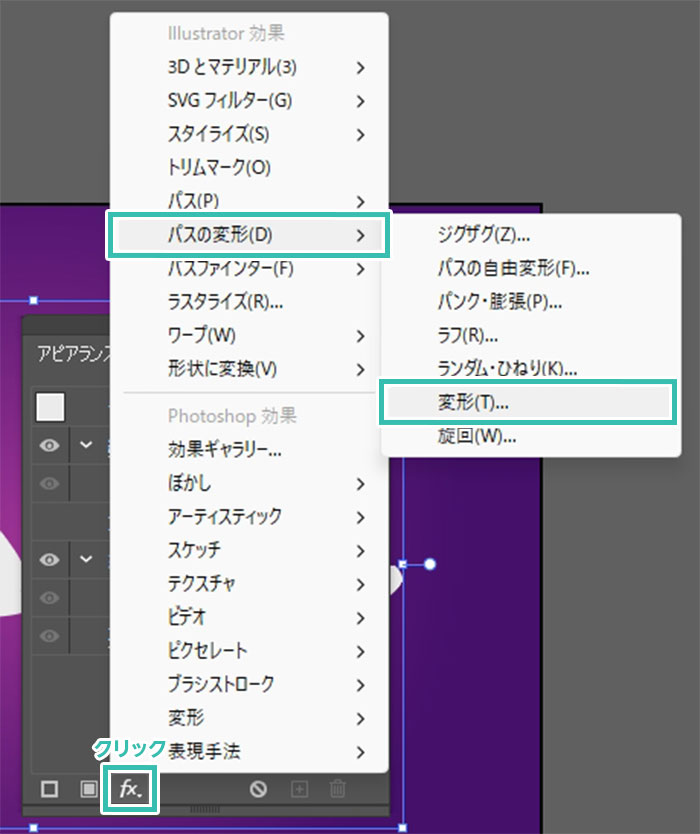Click the trash delete icon

[337, 789]
